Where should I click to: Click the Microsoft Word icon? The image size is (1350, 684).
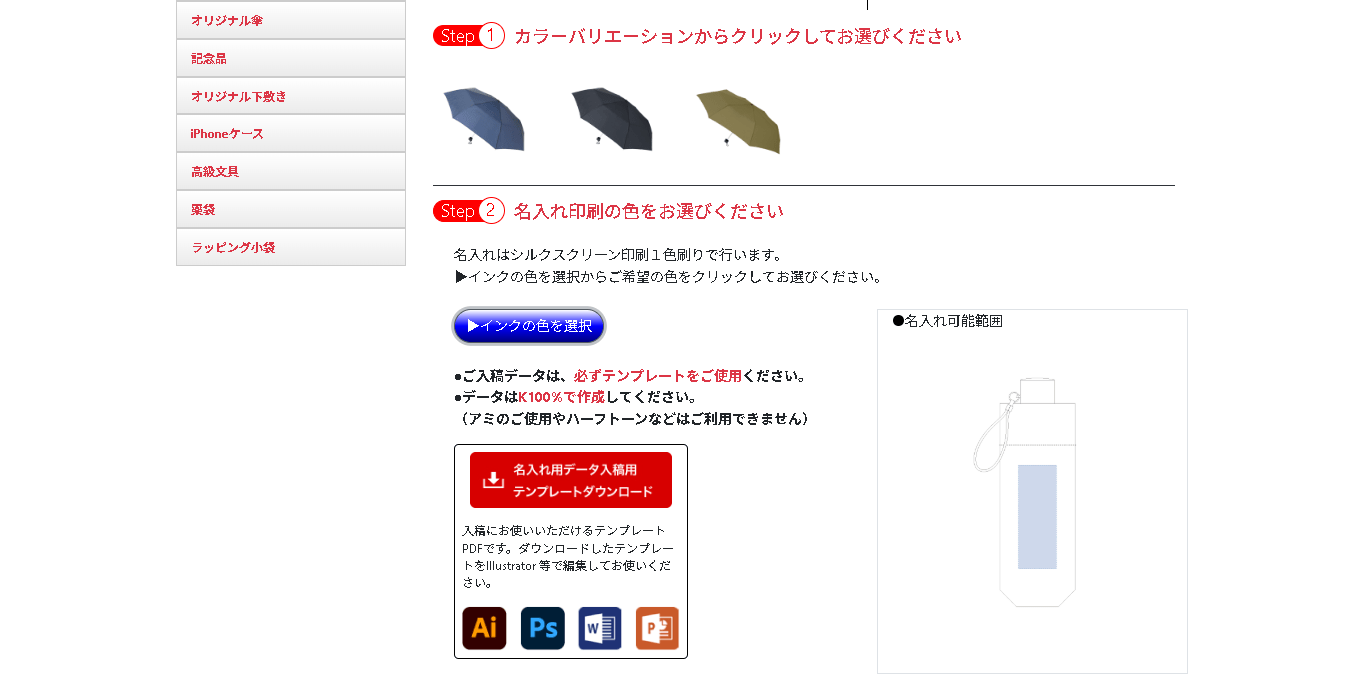pos(600,628)
